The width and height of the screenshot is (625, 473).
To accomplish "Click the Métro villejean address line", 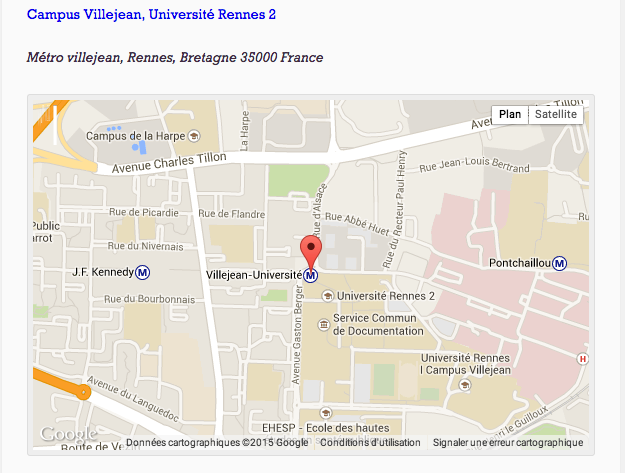I will click(x=175, y=57).
